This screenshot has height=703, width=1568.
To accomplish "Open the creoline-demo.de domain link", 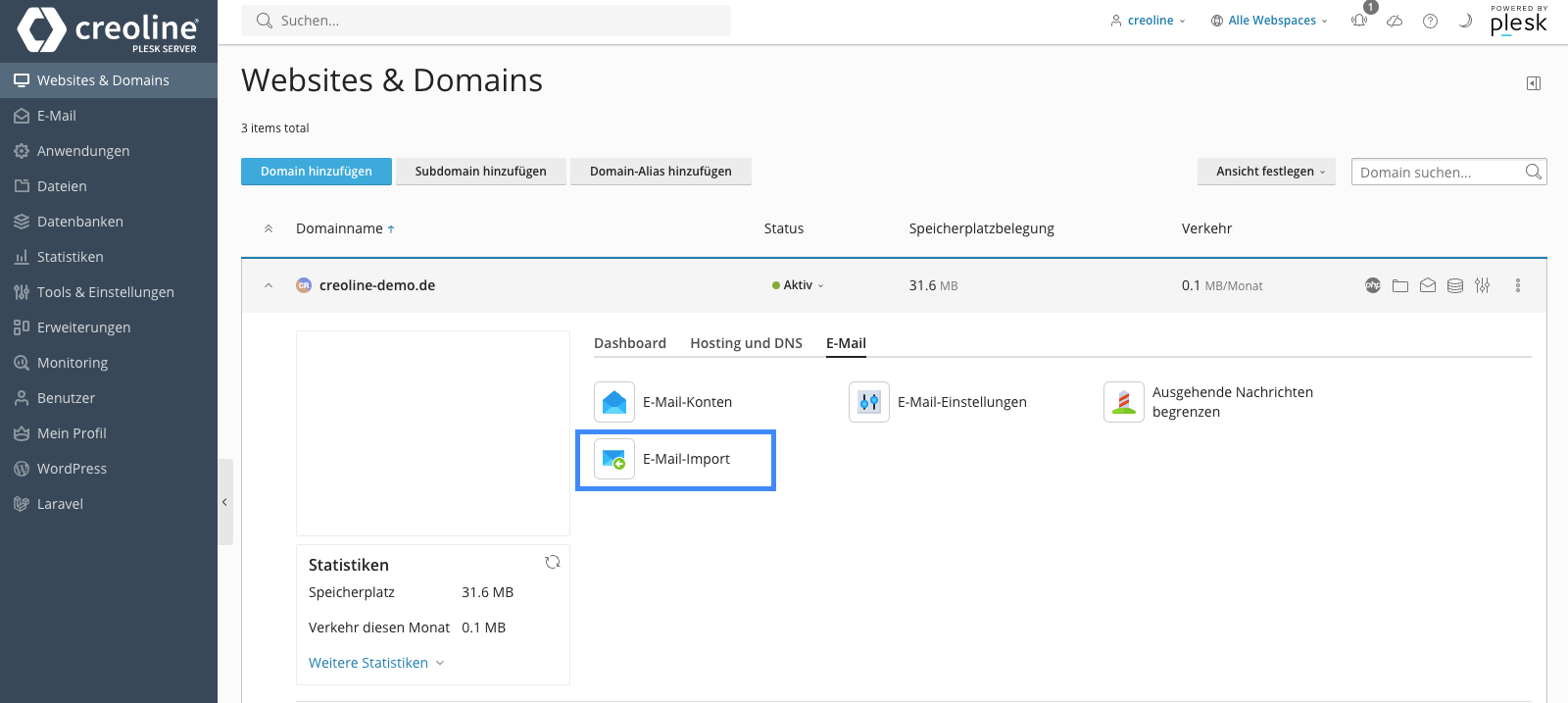I will pyautogui.click(x=377, y=285).
